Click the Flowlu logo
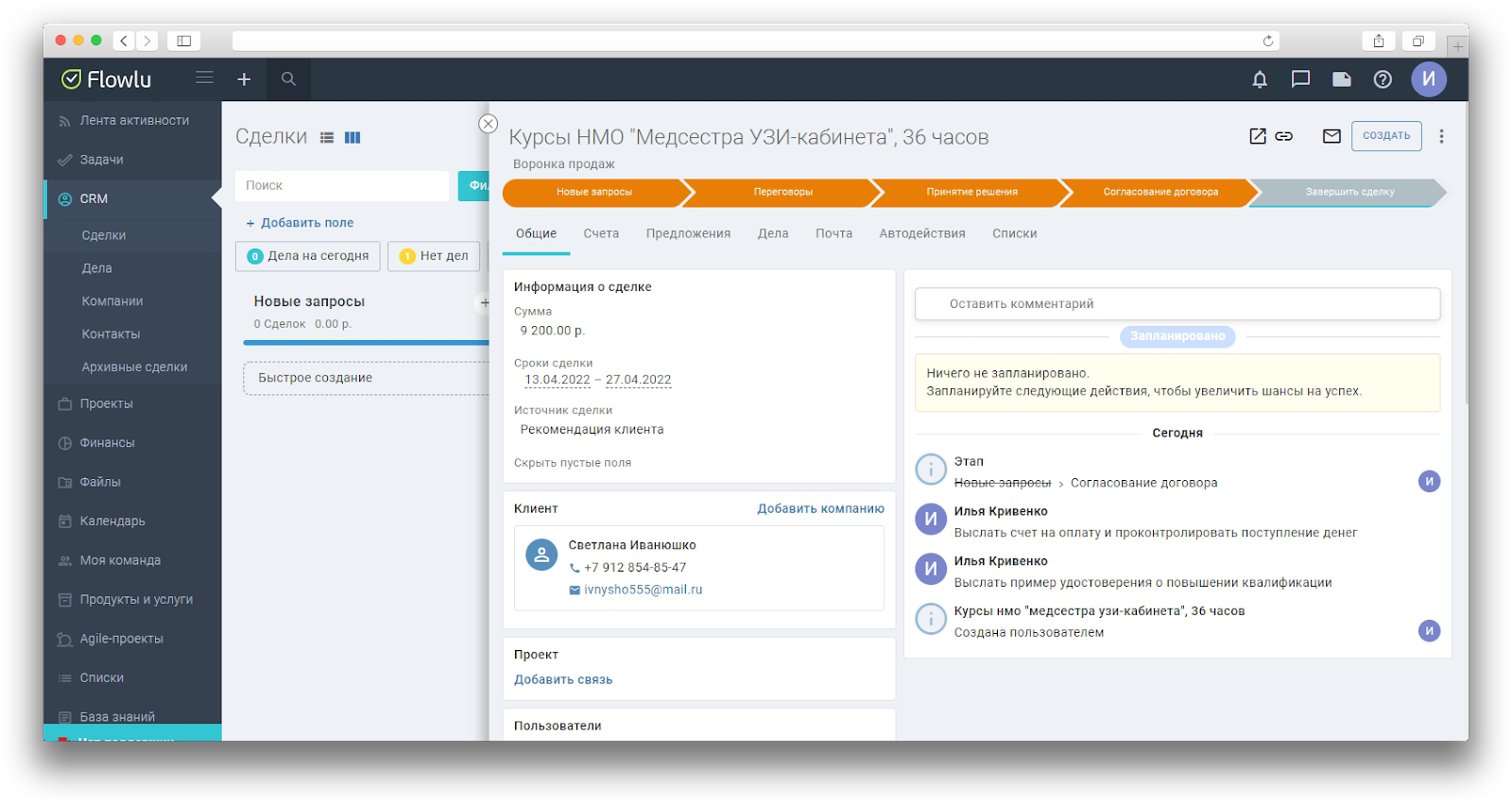Screen dimensions: 1512x804 [106, 79]
